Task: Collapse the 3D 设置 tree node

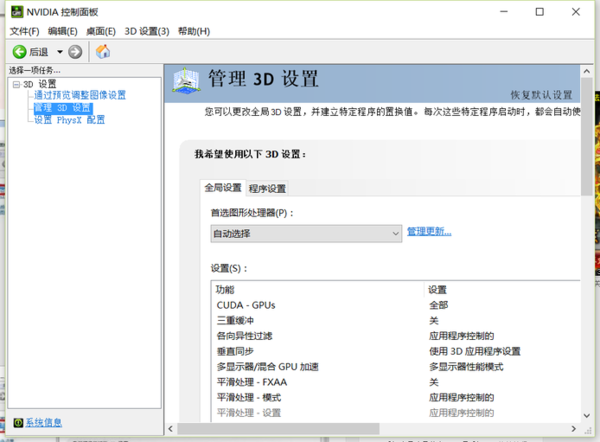Action: [16, 84]
